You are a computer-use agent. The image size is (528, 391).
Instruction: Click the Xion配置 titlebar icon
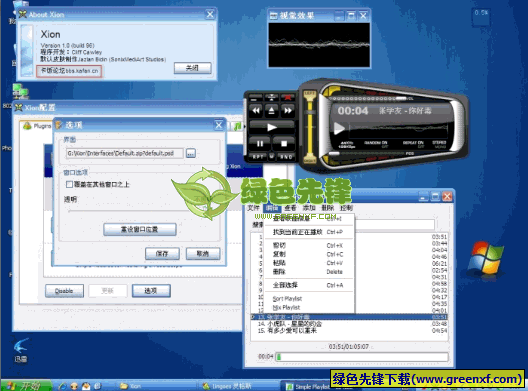[19, 107]
